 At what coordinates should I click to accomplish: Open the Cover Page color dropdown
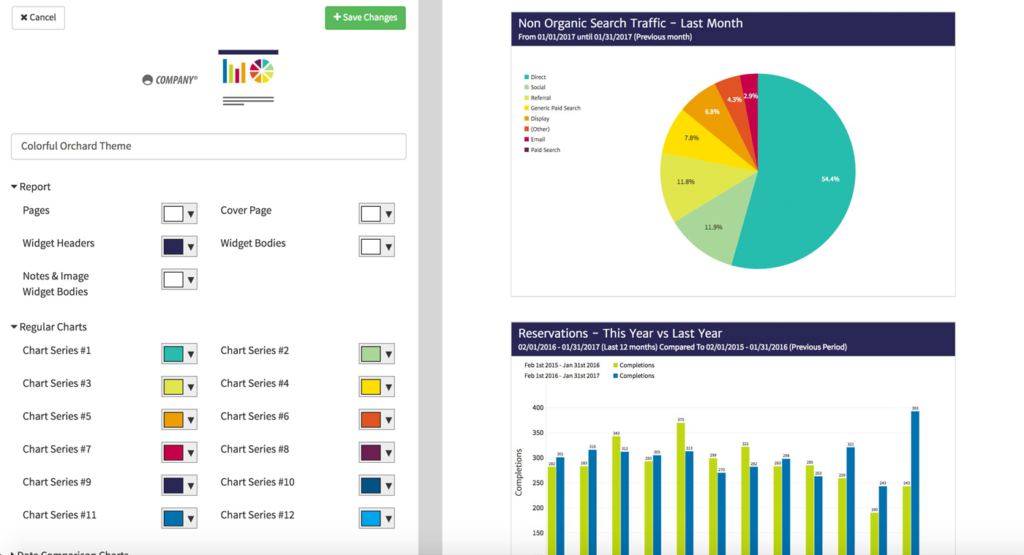tap(376, 214)
